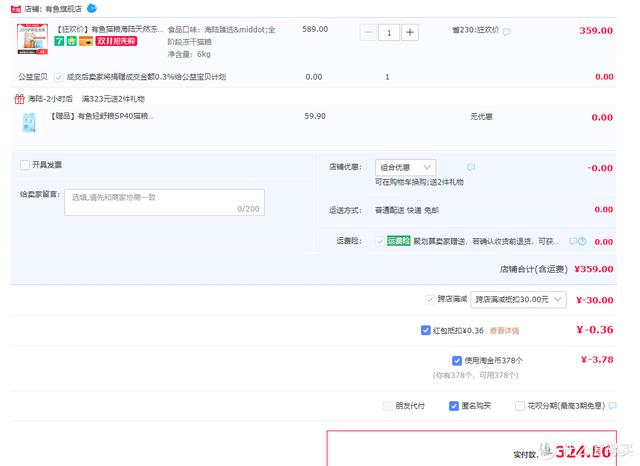Open the 组合优惠 store discount dropdown

click(x=405, y=167)
